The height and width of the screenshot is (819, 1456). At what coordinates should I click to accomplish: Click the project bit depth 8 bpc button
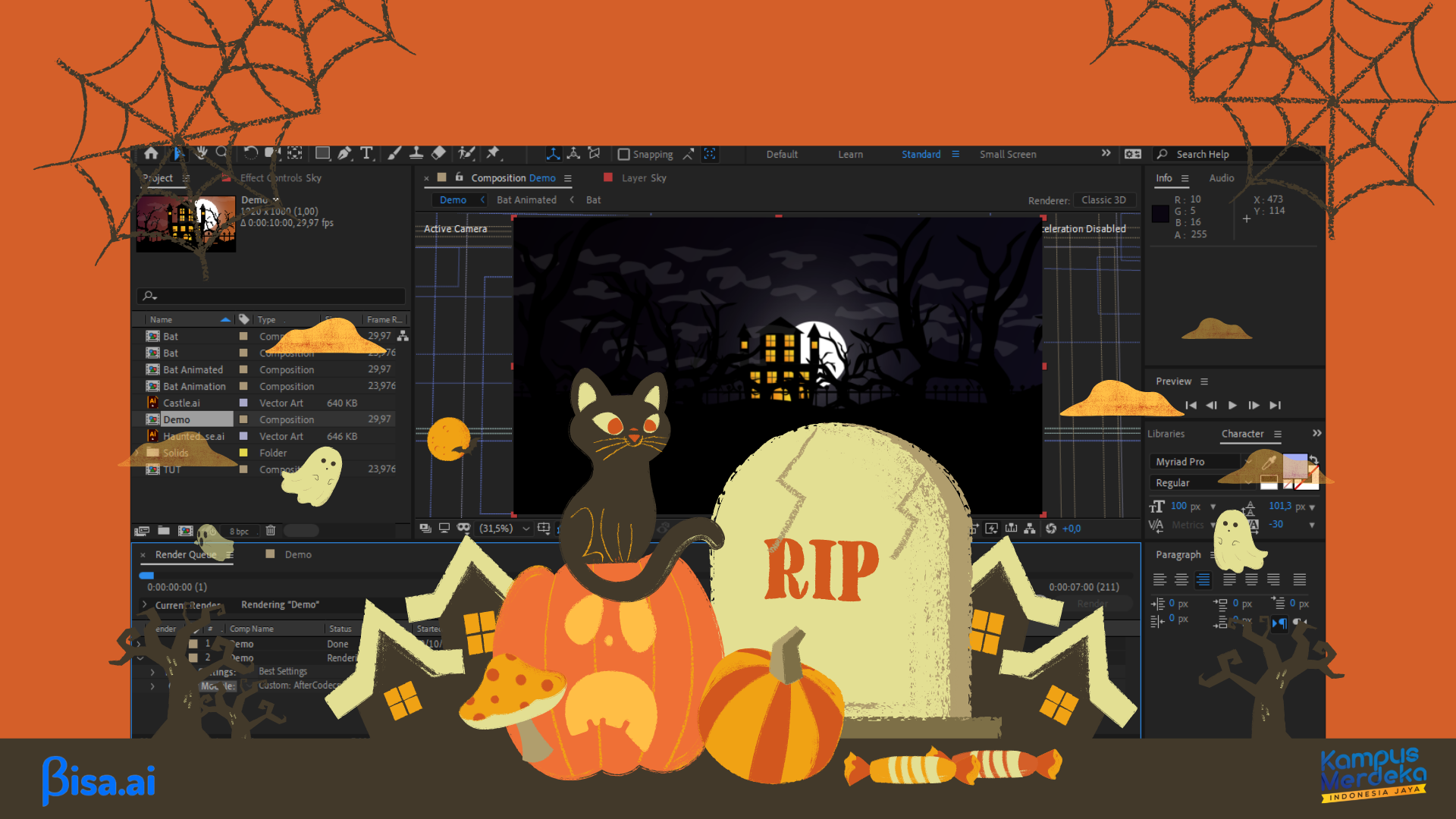(x=240, y=531)
